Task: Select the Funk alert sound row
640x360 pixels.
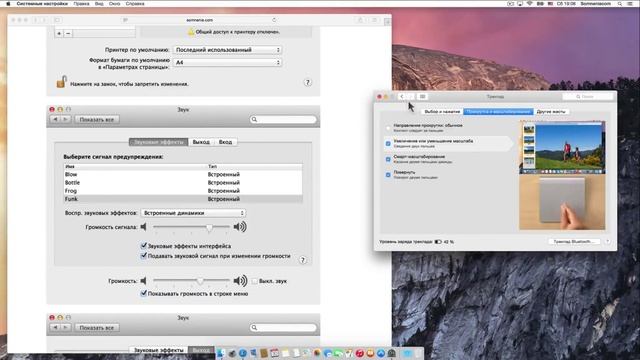Action: click(183, 199)
